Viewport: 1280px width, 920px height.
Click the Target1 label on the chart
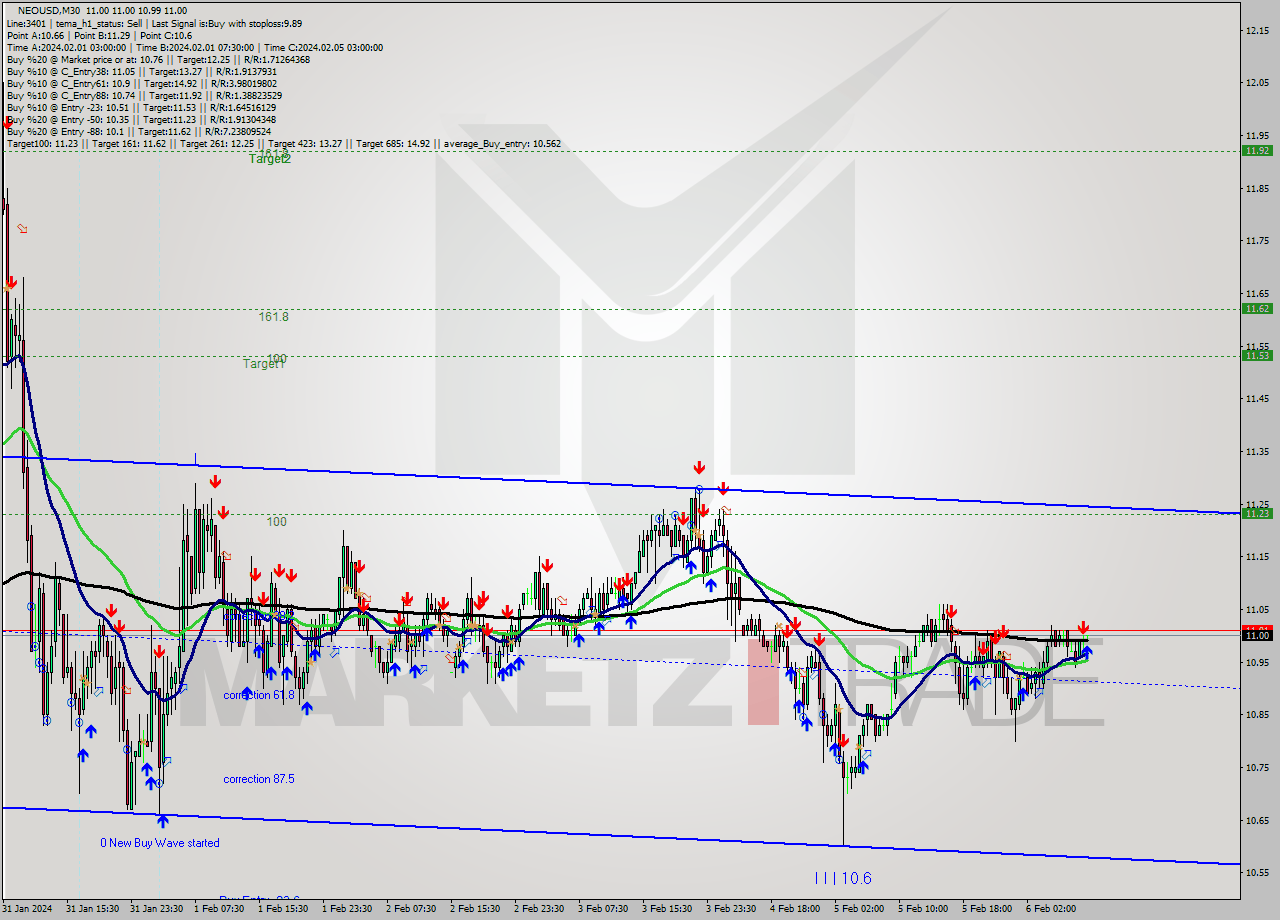coord(264,364)
